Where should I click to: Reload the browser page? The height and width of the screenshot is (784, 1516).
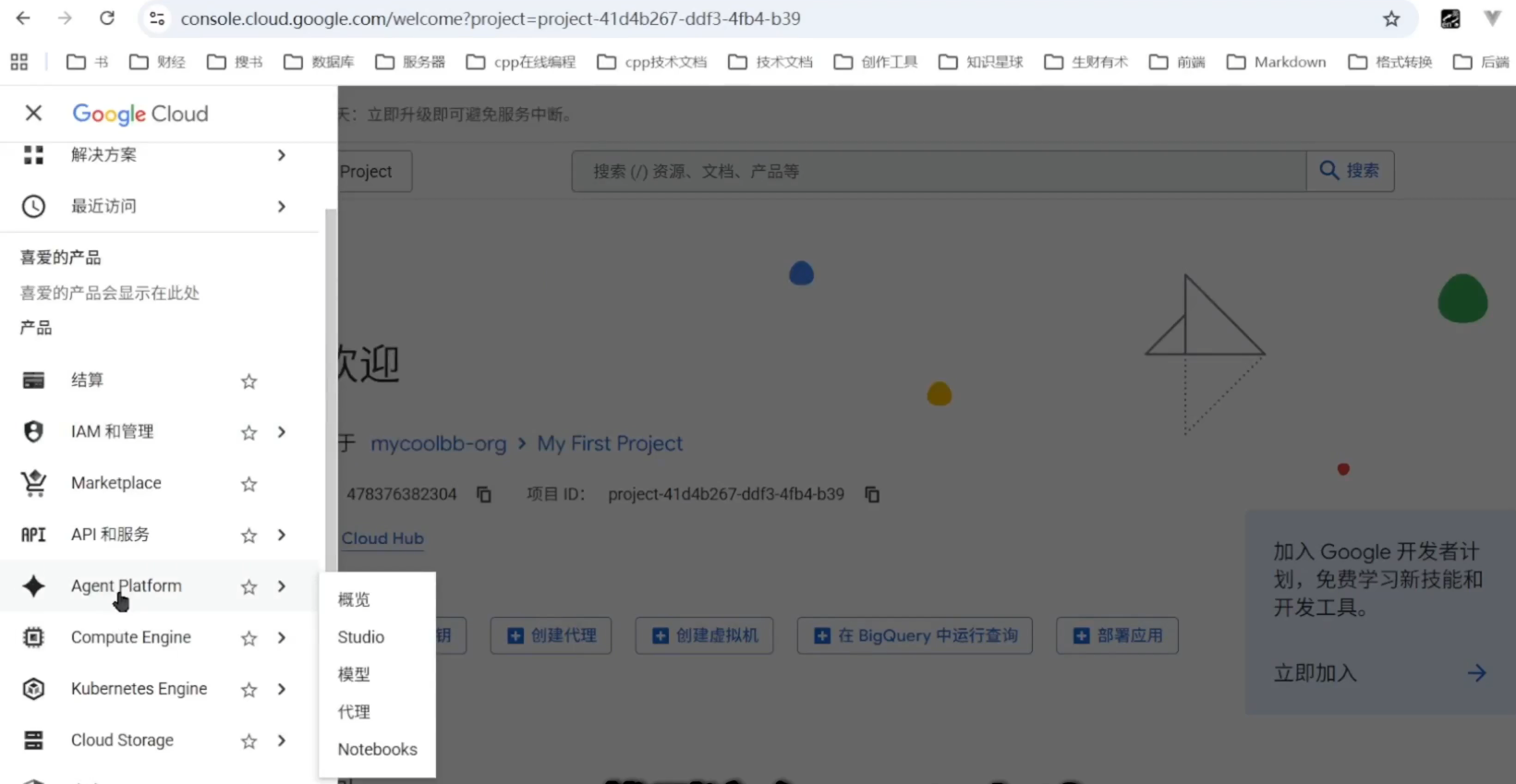point(107,18)
